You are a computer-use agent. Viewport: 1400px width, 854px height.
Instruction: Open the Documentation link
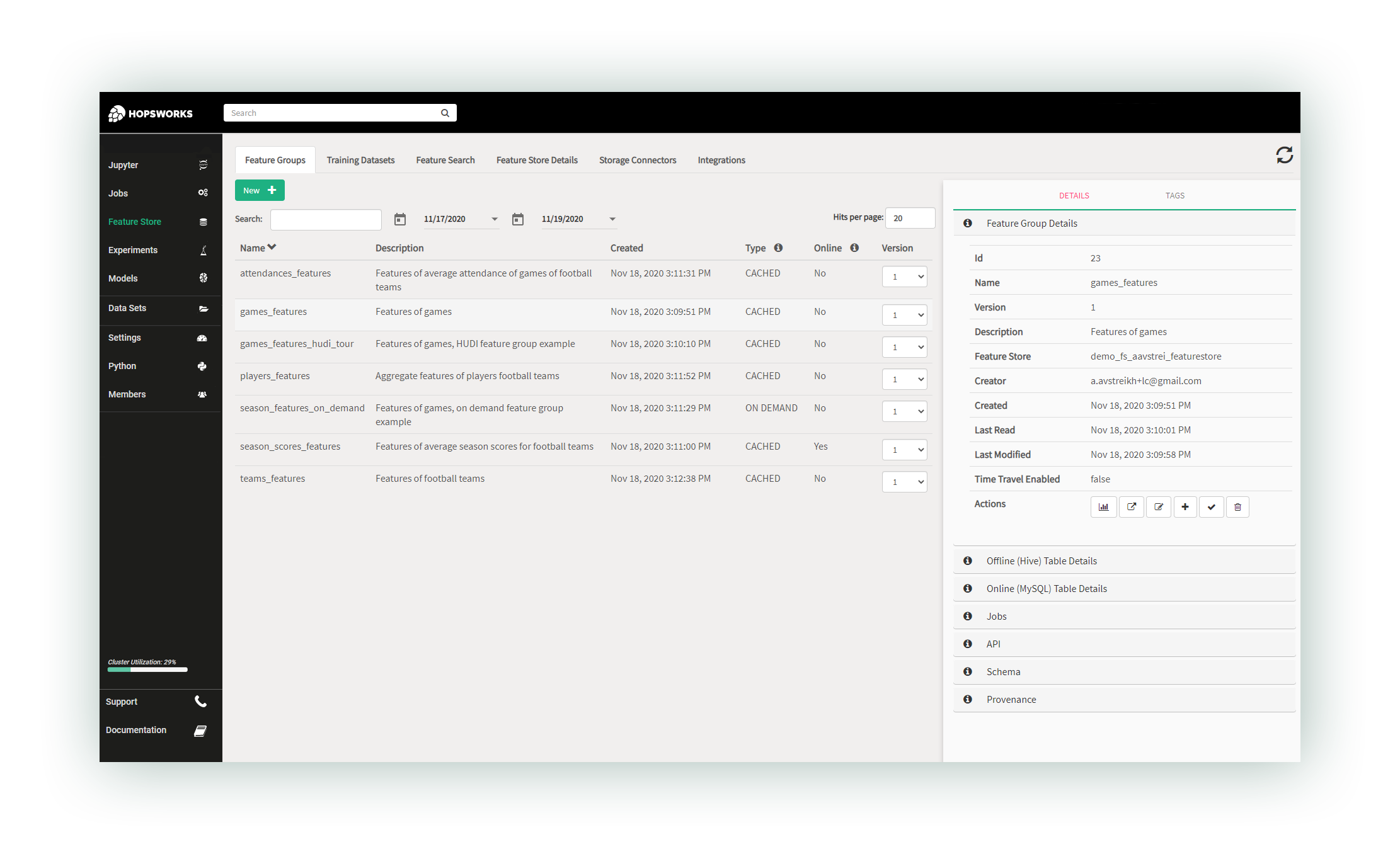[136, 729]
